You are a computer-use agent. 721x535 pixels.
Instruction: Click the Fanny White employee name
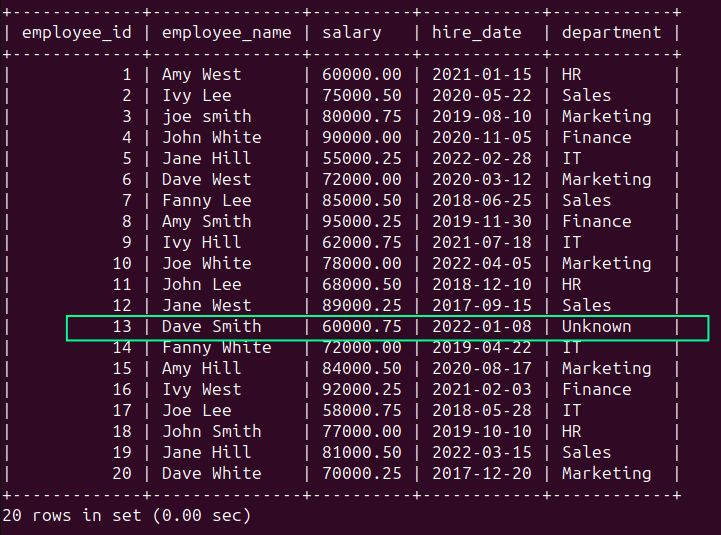(216, 347)
